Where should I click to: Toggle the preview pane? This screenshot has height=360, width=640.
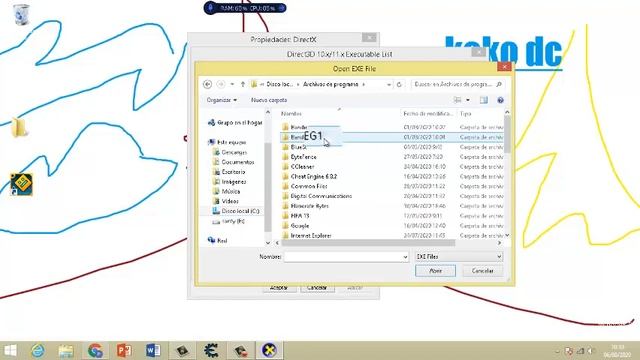pos(484,100)
